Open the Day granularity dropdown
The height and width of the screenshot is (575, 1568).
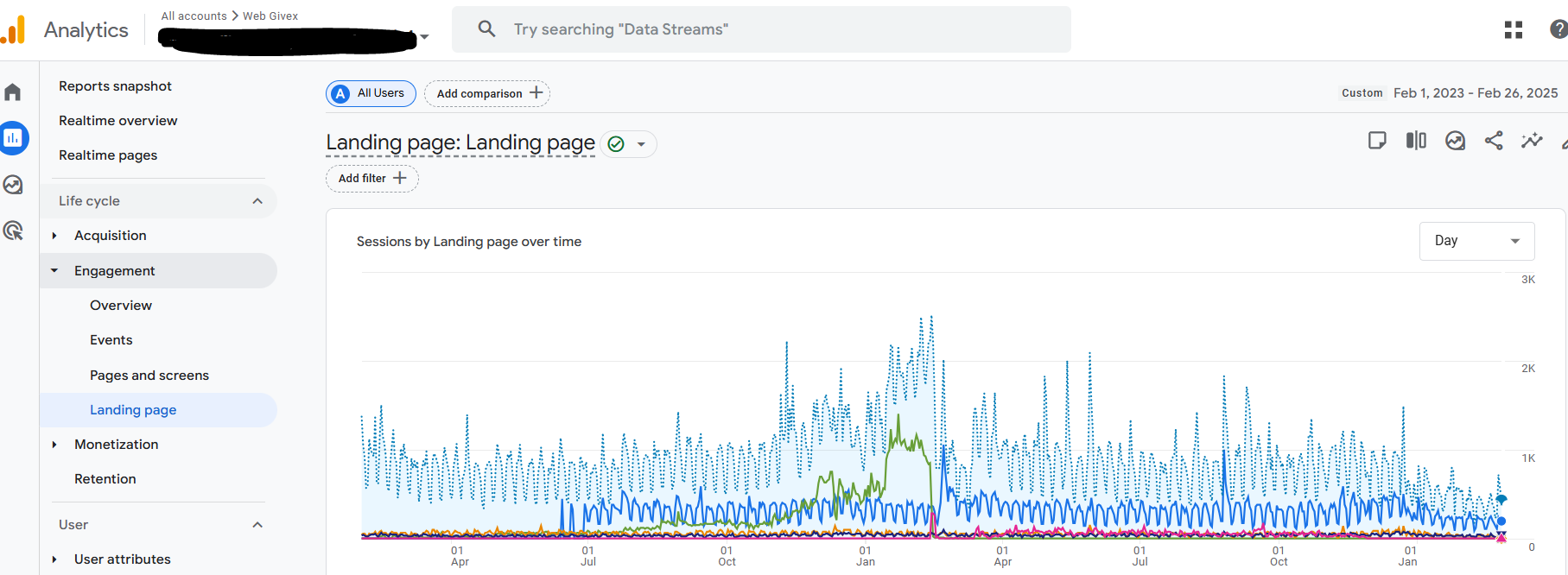point(1476,241)
